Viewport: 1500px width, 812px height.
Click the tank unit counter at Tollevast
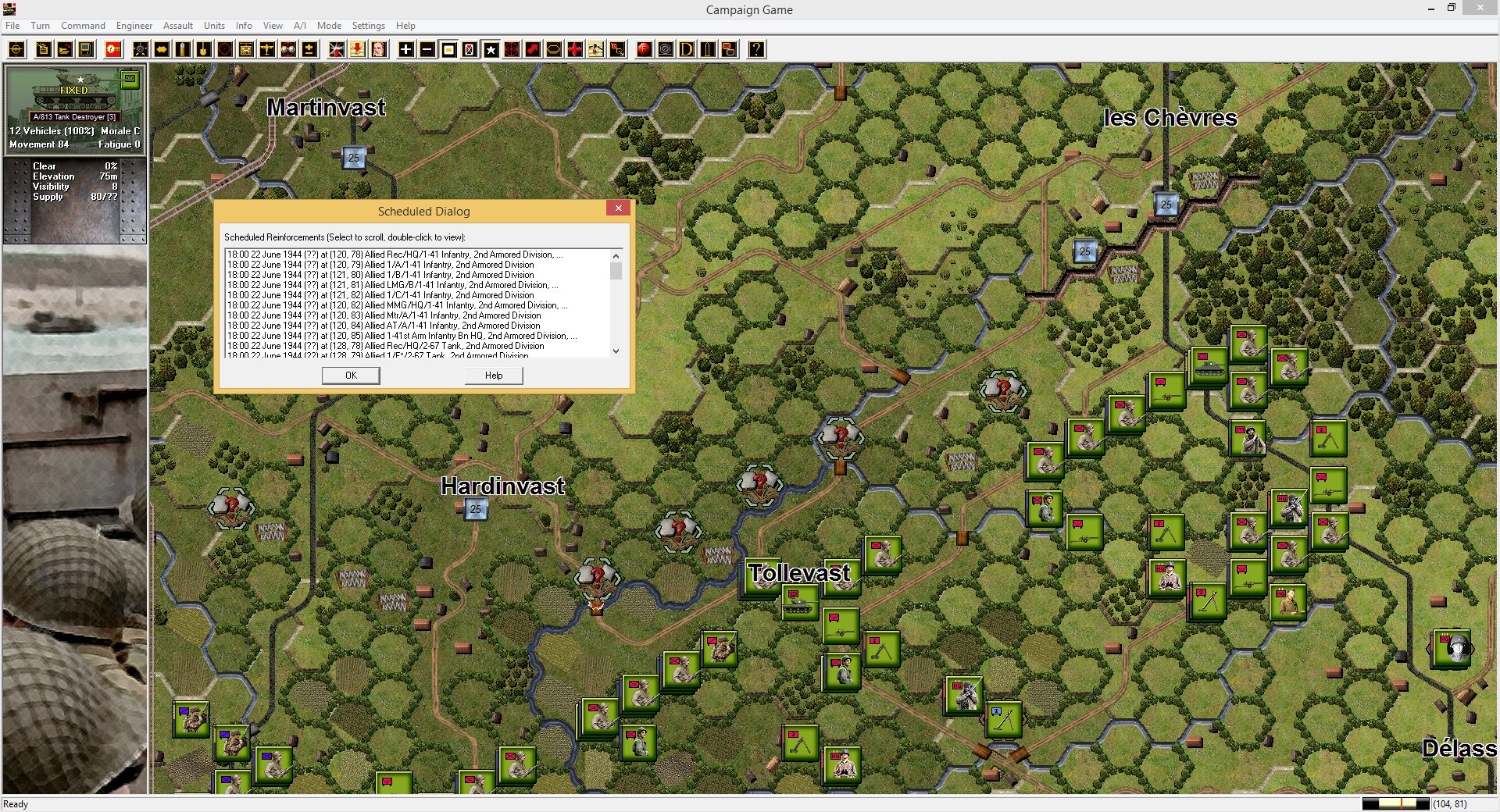tap(800, 602)
